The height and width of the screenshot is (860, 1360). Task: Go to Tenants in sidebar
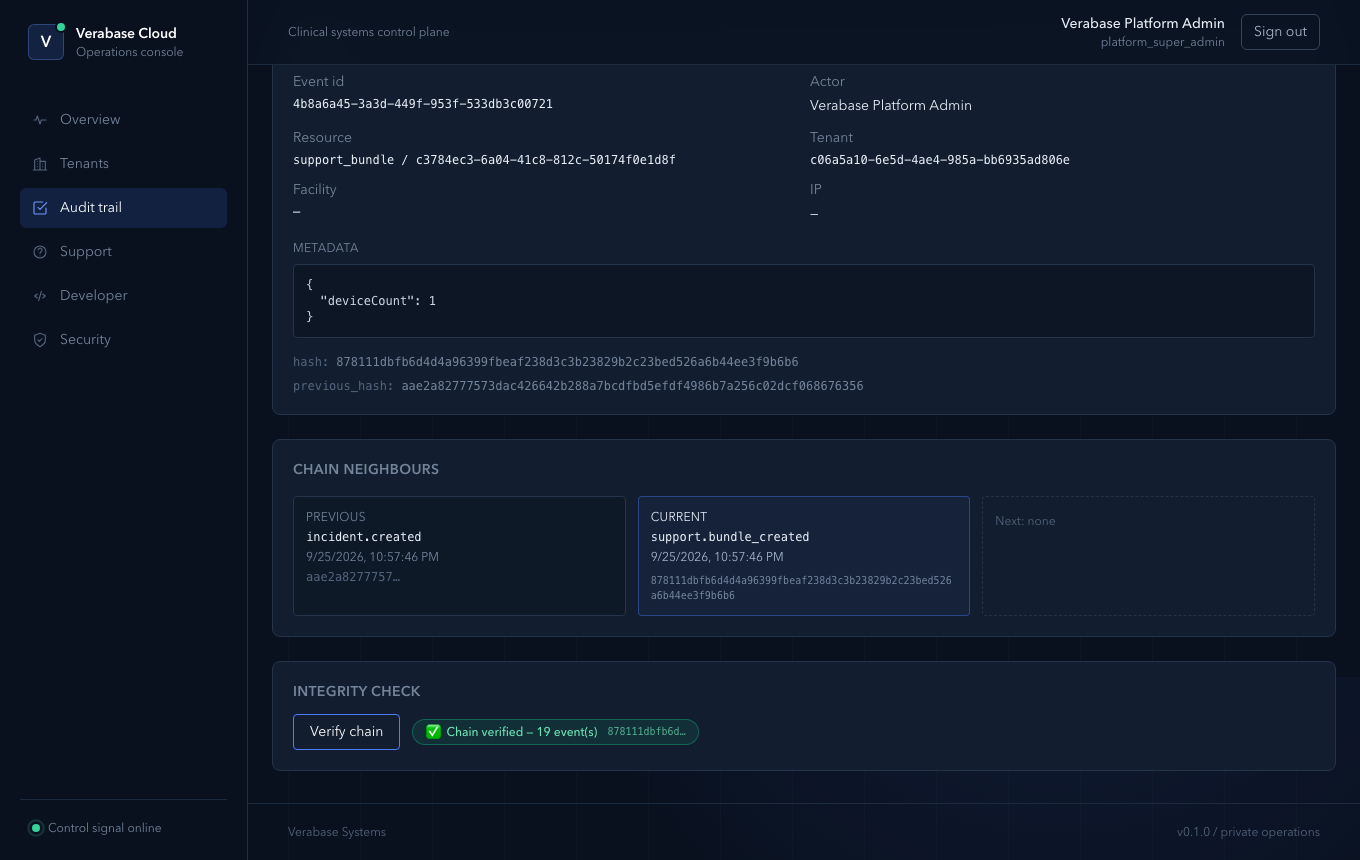click(123, 164)
